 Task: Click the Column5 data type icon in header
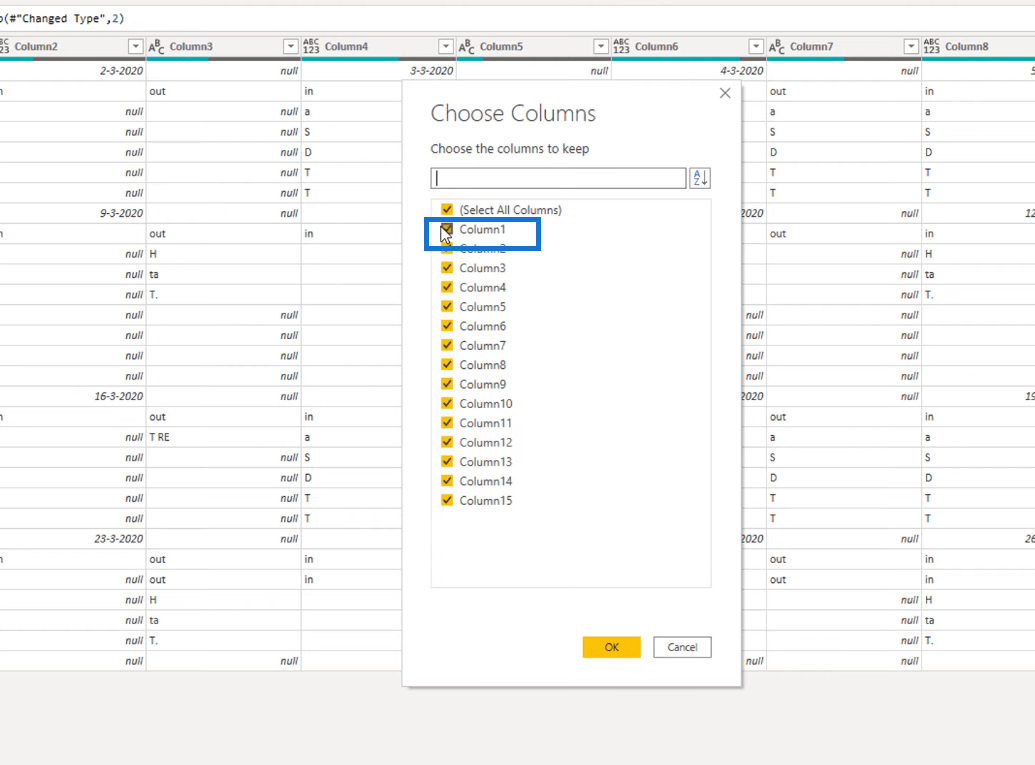(x=467, y=46)
